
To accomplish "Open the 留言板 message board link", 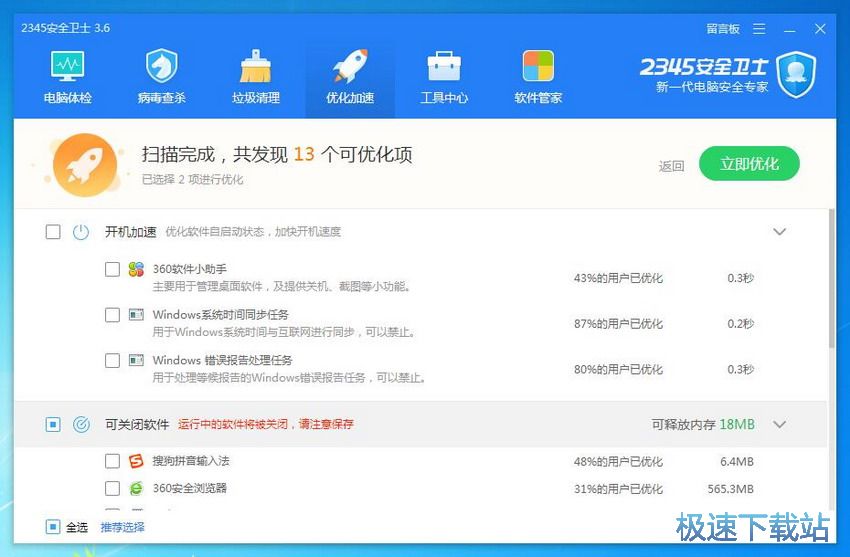I will click(723, 29).
